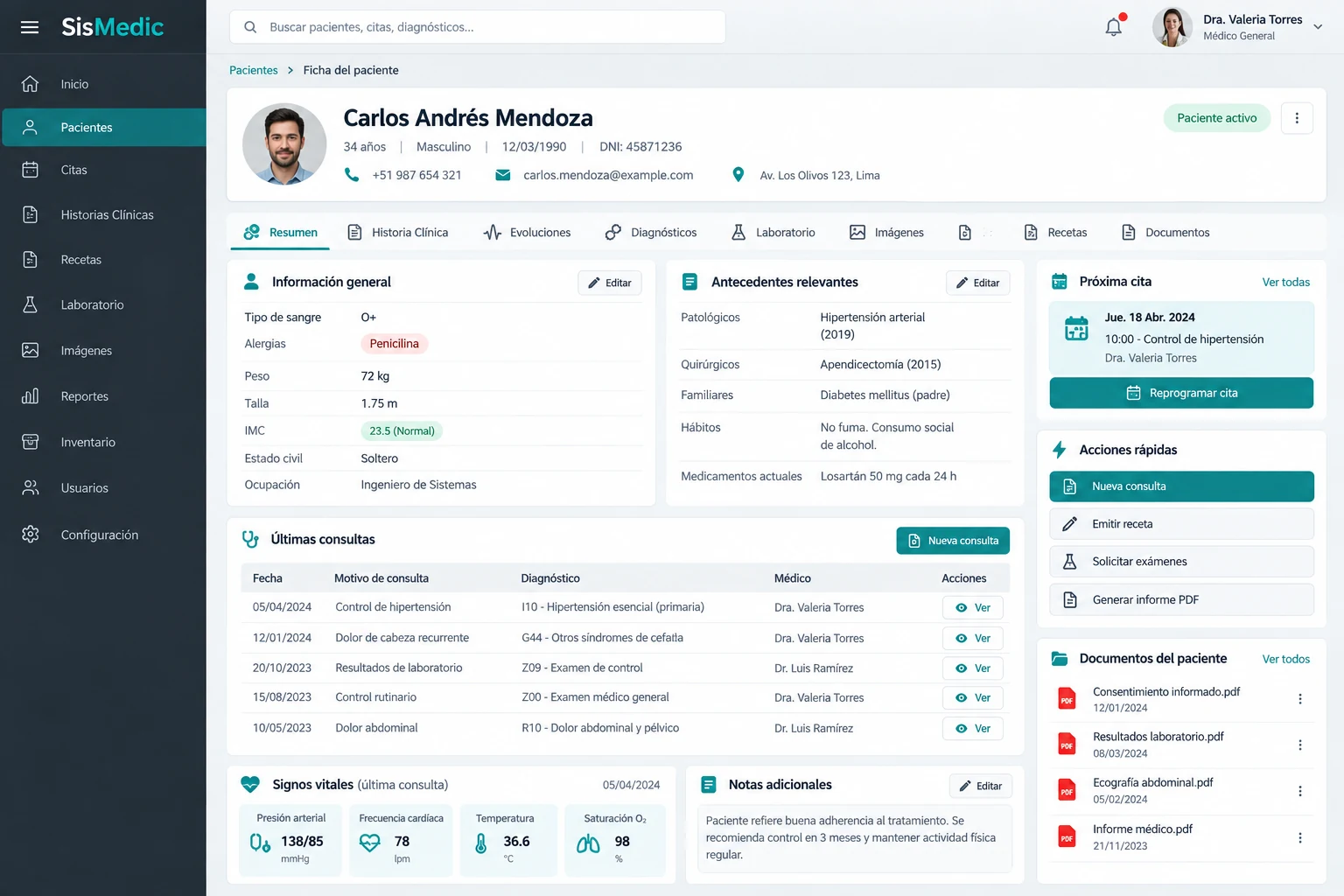The image size is (1344, 896).
Task: Expand Dra. Valeria Torres user menu
Action: (1318, 27)
